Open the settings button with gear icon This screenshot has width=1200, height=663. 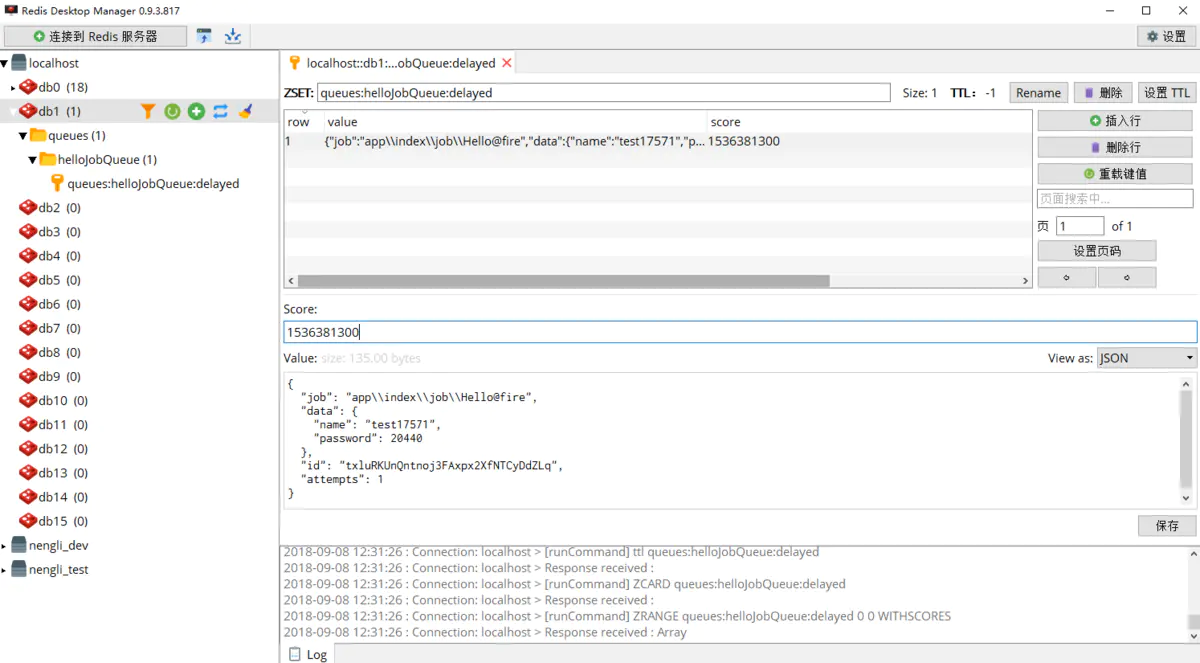point(1166,36)
